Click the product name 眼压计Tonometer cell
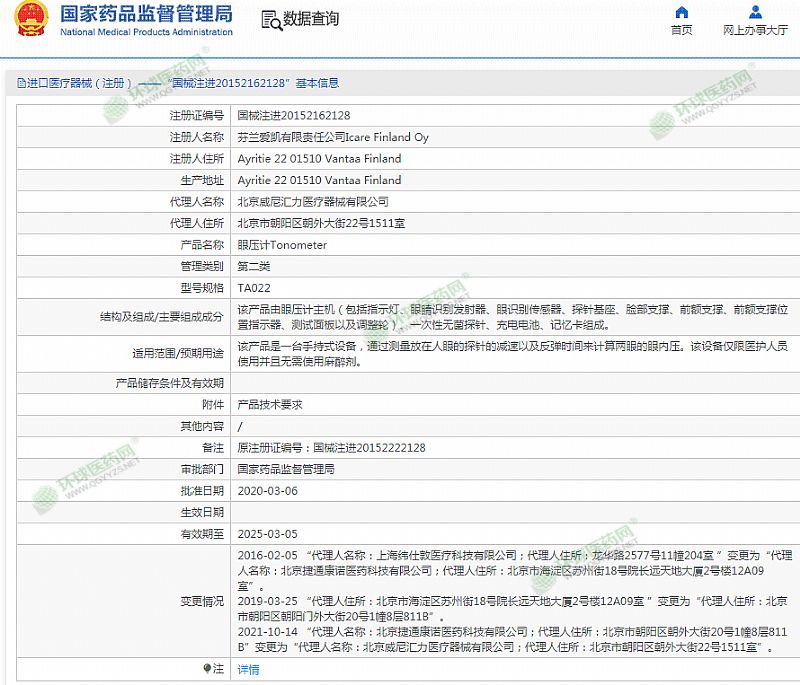The height and width of the screenshot is (685, 800). (282, 245)
